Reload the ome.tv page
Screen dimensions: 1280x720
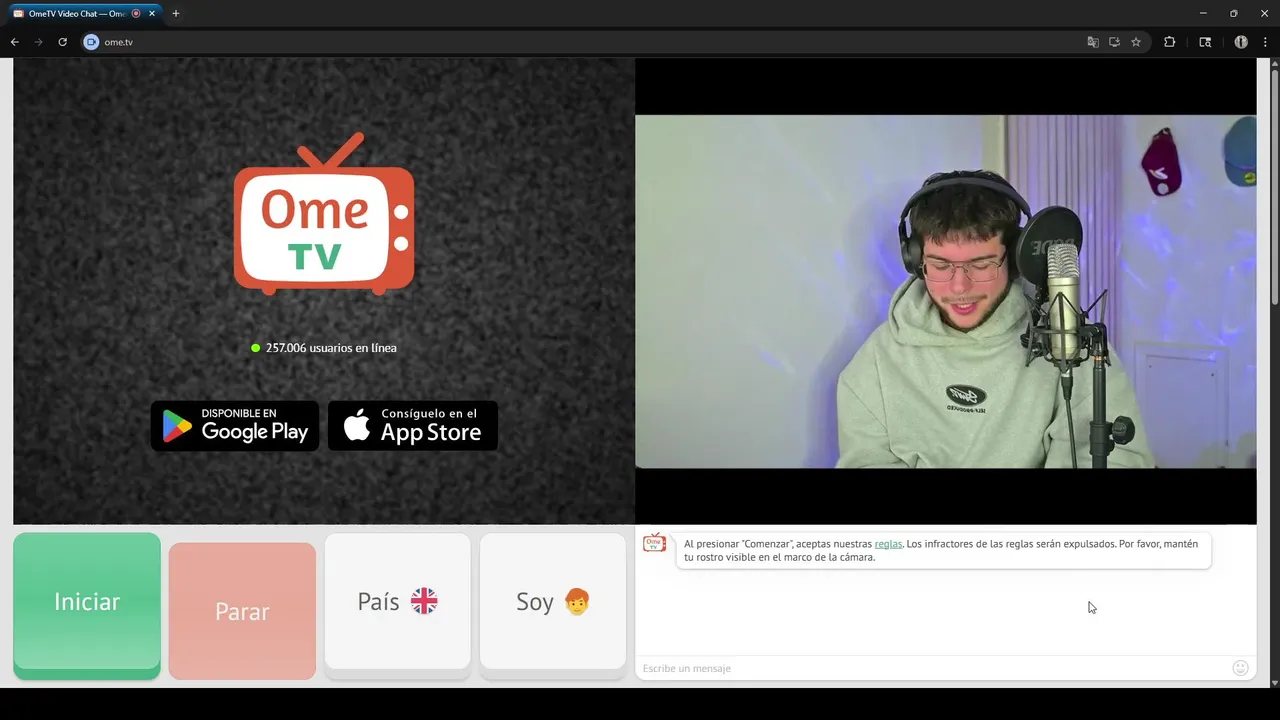(62, 42)
